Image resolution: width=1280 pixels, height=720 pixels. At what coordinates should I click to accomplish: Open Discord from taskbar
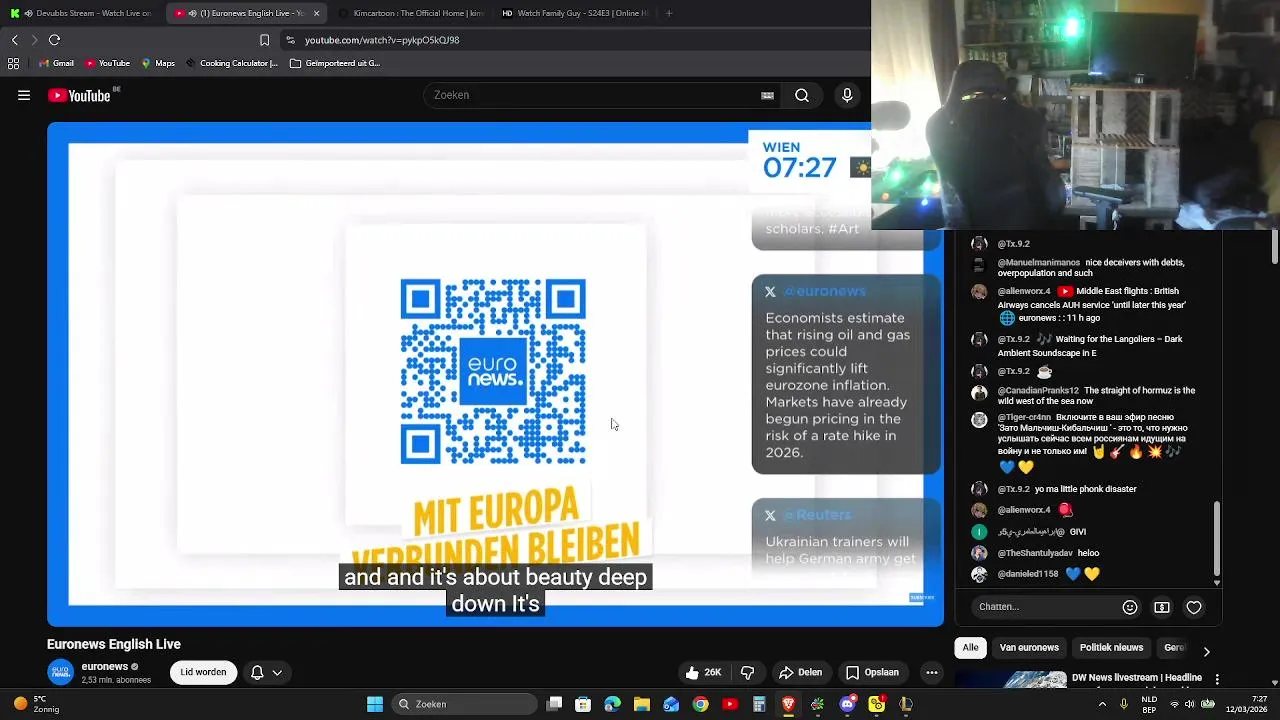pos(848,704)
